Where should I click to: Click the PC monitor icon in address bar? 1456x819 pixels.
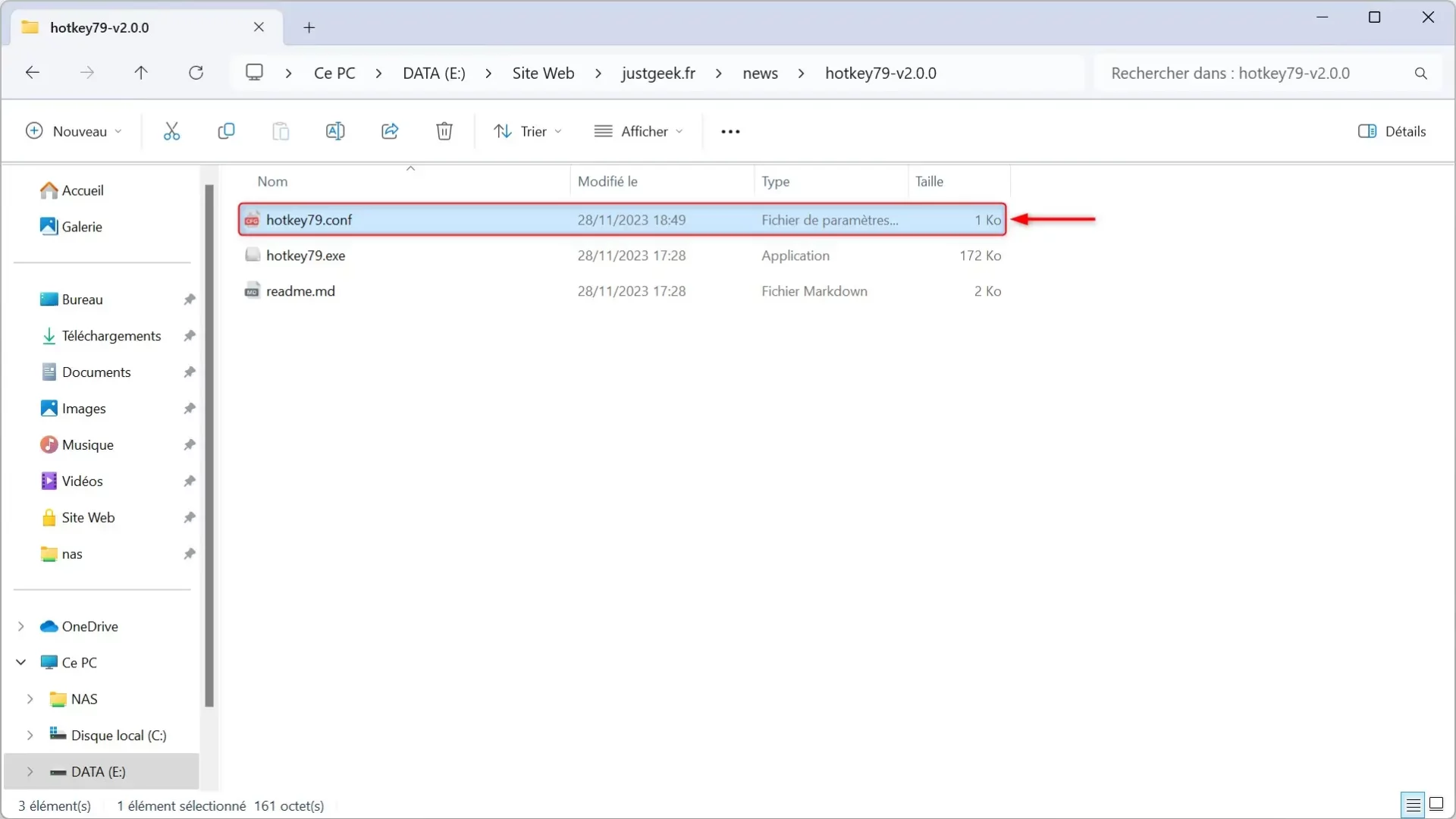click(254, 72)
